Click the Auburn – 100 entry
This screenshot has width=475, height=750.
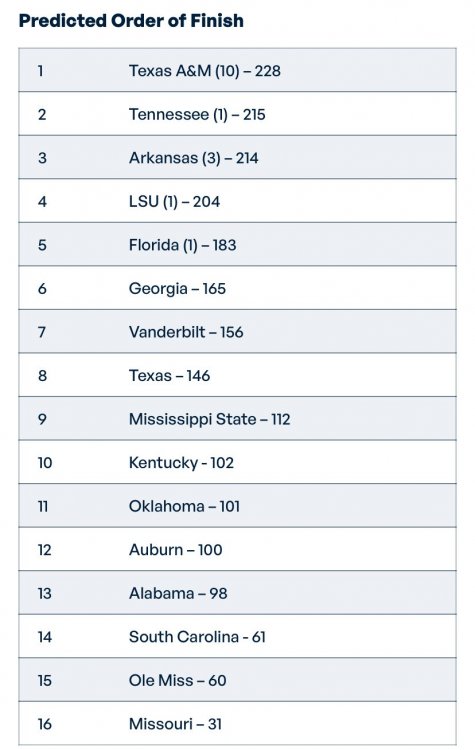point(176,550)
